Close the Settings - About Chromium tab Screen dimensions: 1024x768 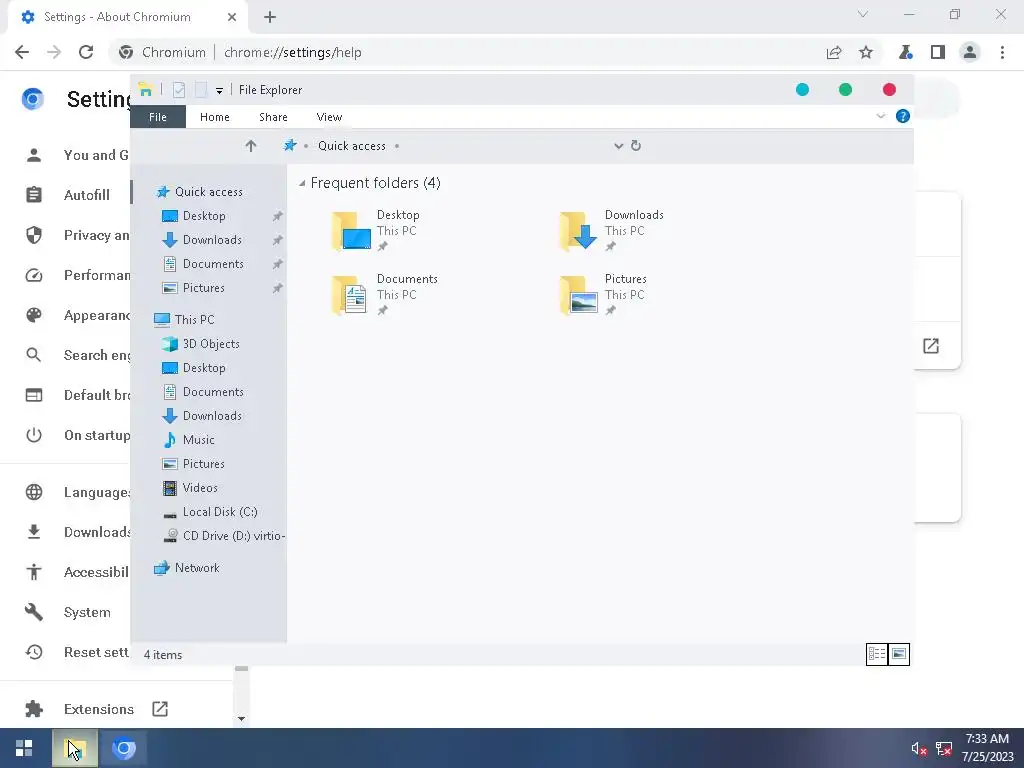pos(232,17)
